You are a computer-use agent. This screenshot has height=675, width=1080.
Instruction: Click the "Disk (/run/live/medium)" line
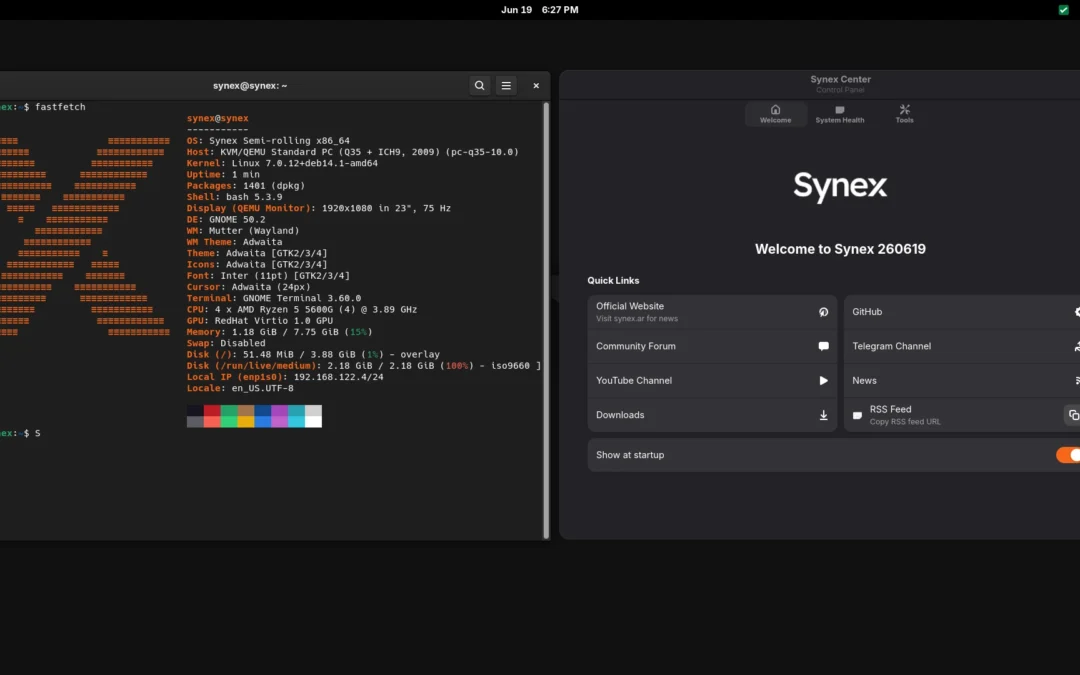[364, 366]
